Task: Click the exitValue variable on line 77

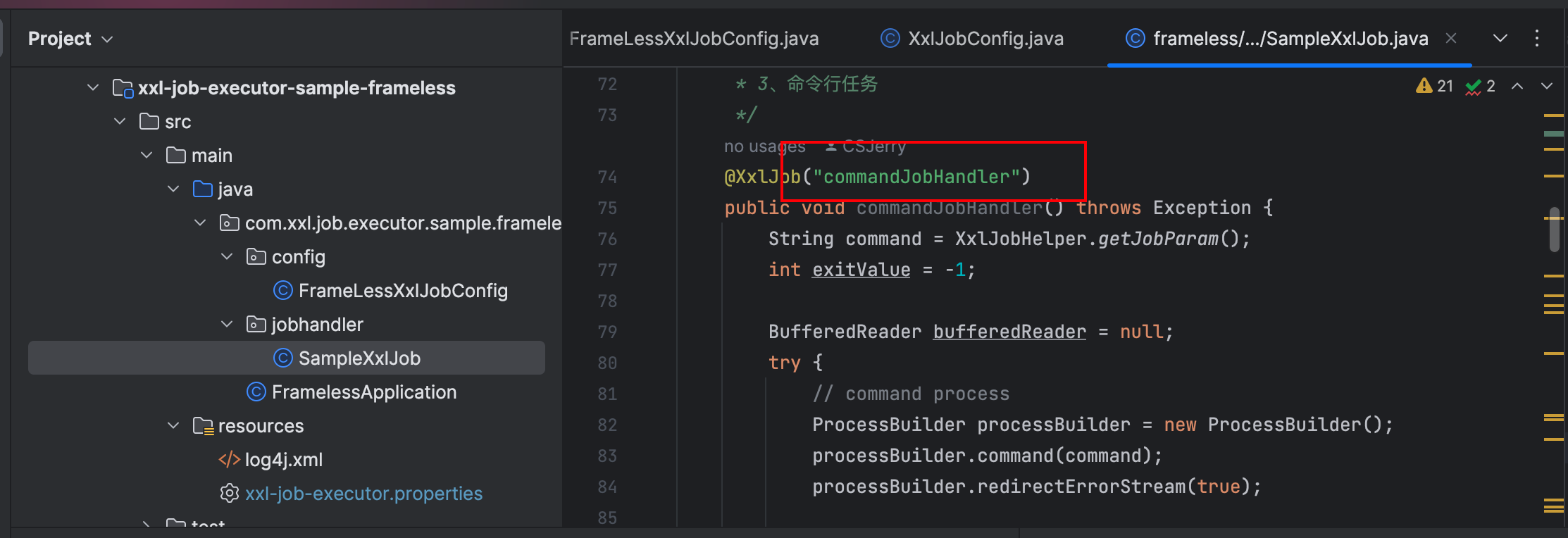Action: pos(861,270)
